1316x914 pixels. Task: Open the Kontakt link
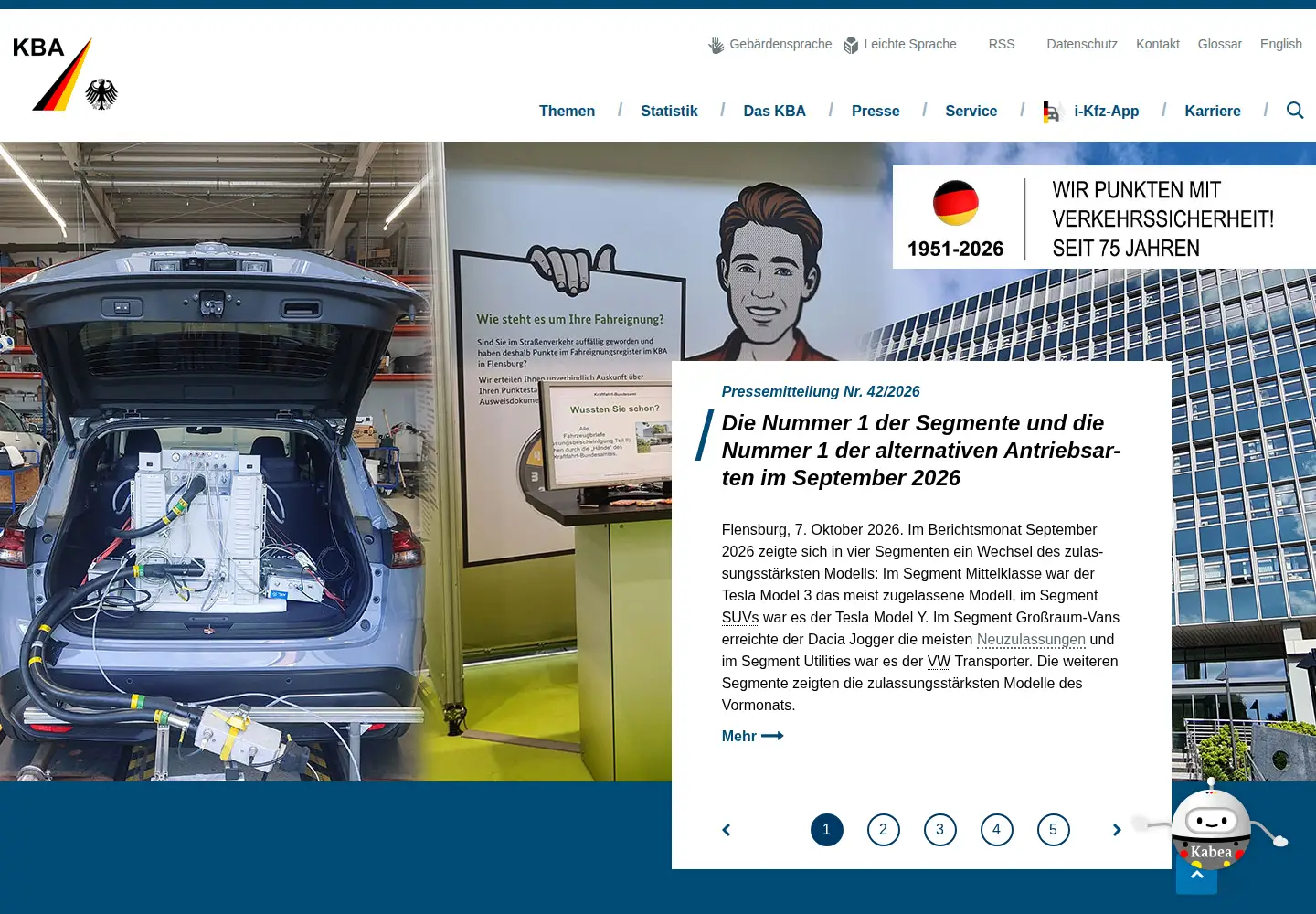pos(1158,44)
